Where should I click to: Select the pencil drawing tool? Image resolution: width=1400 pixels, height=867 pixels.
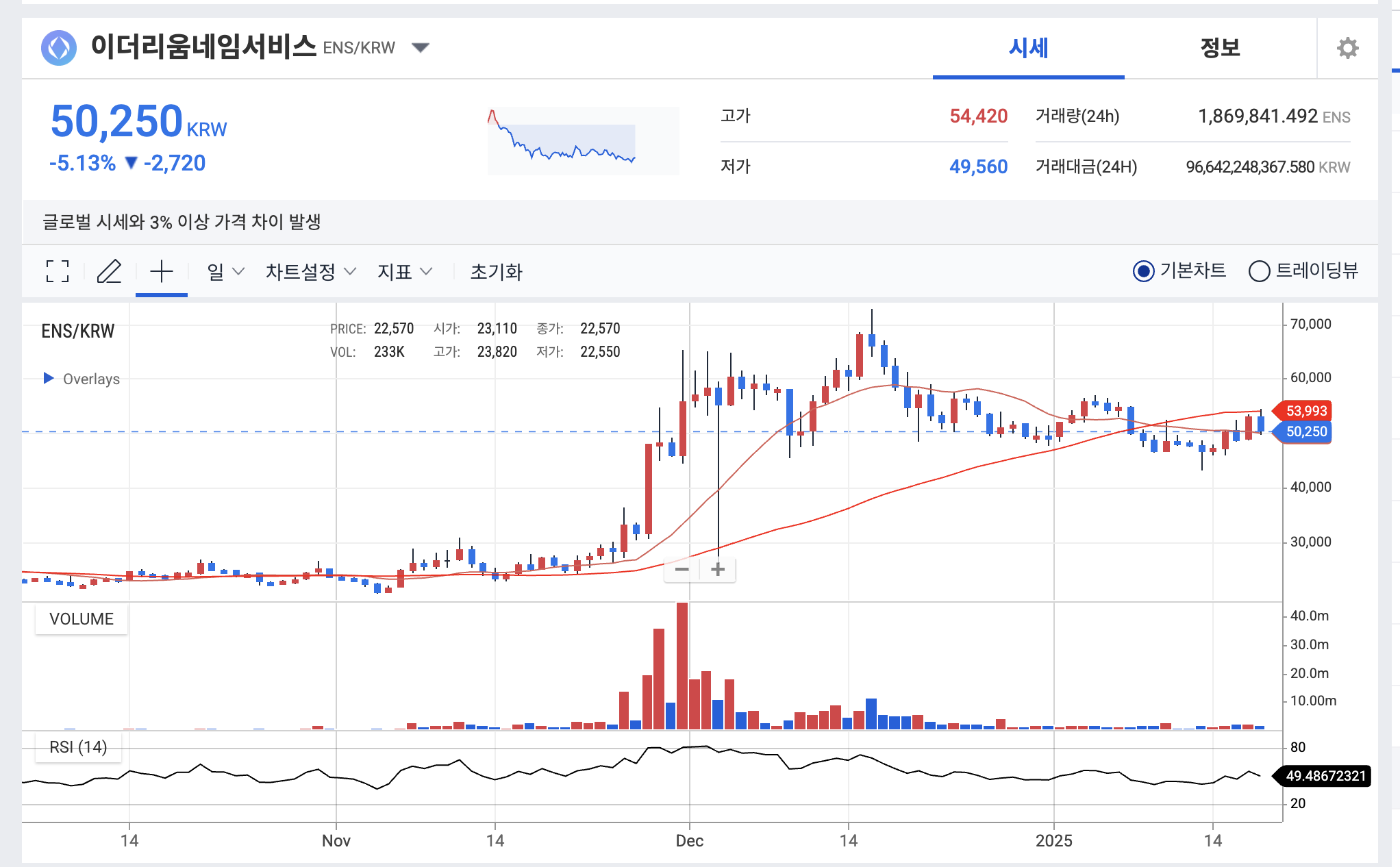pyautogui.click(x=109, y=271)
